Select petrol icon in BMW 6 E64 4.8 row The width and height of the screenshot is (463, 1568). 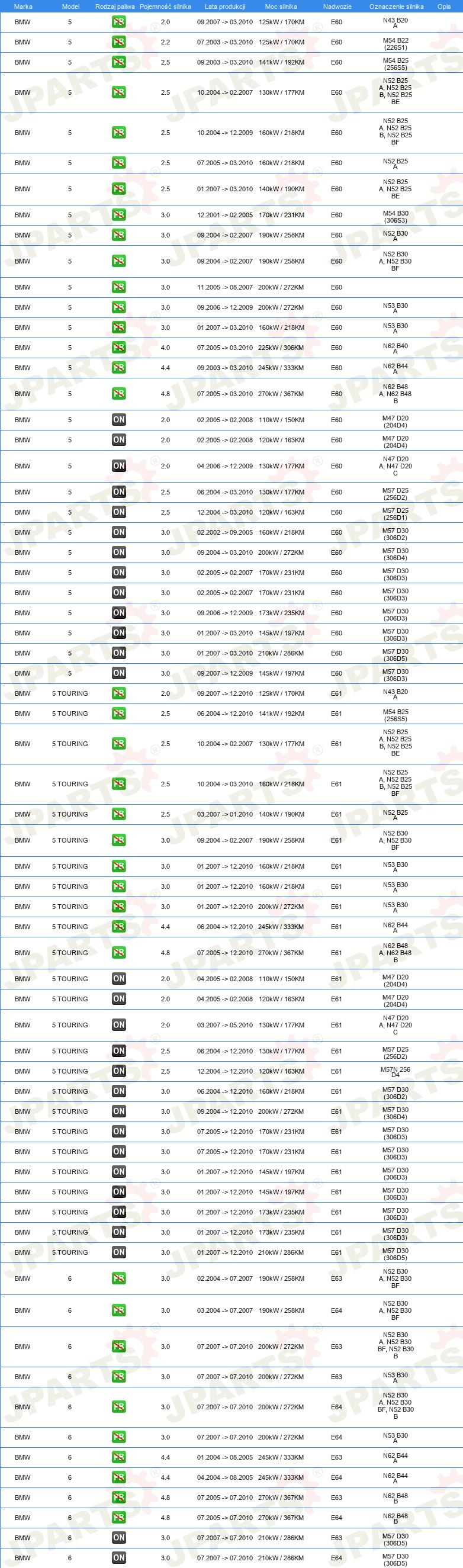coord(118,1518)
